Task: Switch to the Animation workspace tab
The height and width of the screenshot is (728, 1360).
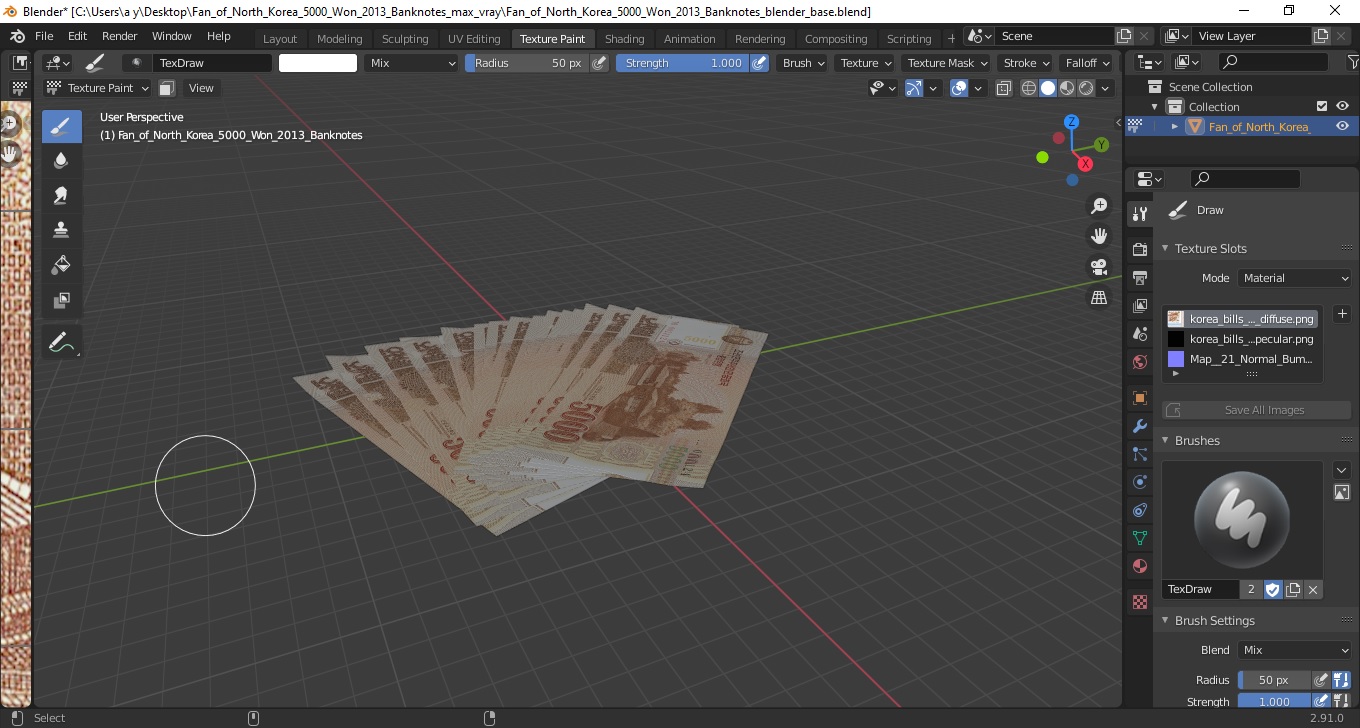Action: coord(690,39)
